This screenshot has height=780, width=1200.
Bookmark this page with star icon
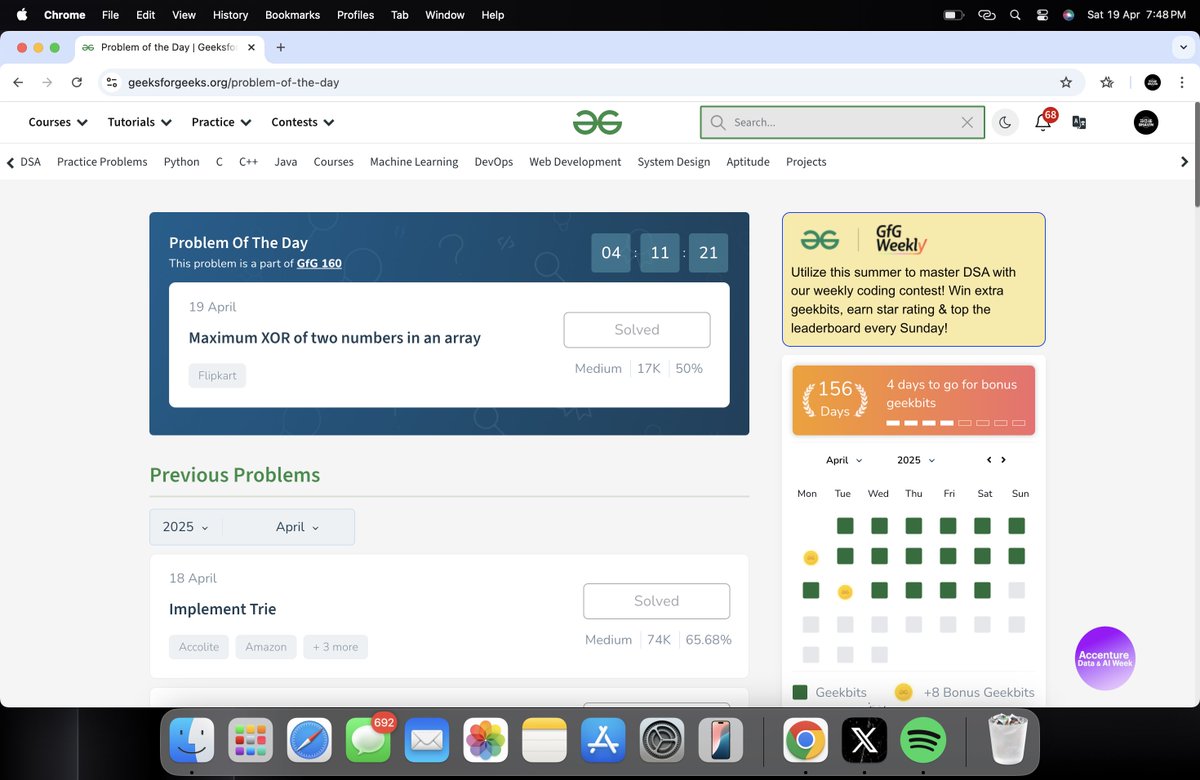[1066, 82]
